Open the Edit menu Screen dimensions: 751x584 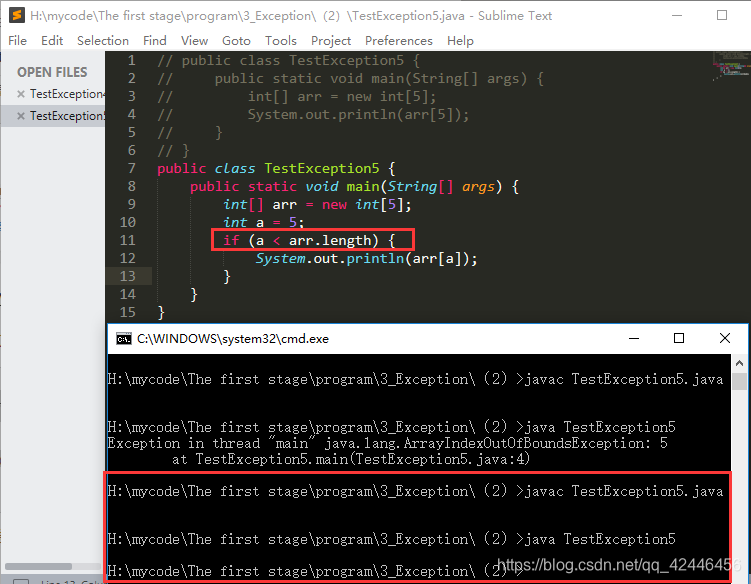click(52, 41)
